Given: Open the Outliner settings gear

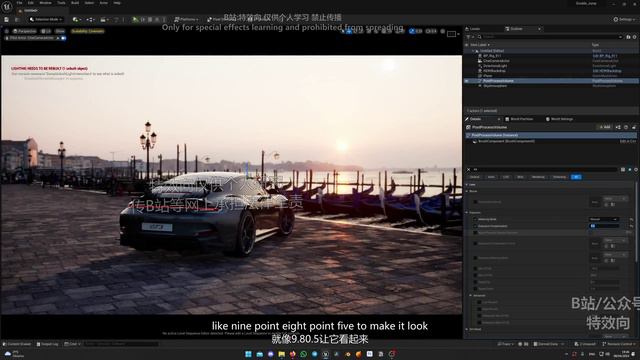Looking at the screenshot, I should tap(634, 37).
